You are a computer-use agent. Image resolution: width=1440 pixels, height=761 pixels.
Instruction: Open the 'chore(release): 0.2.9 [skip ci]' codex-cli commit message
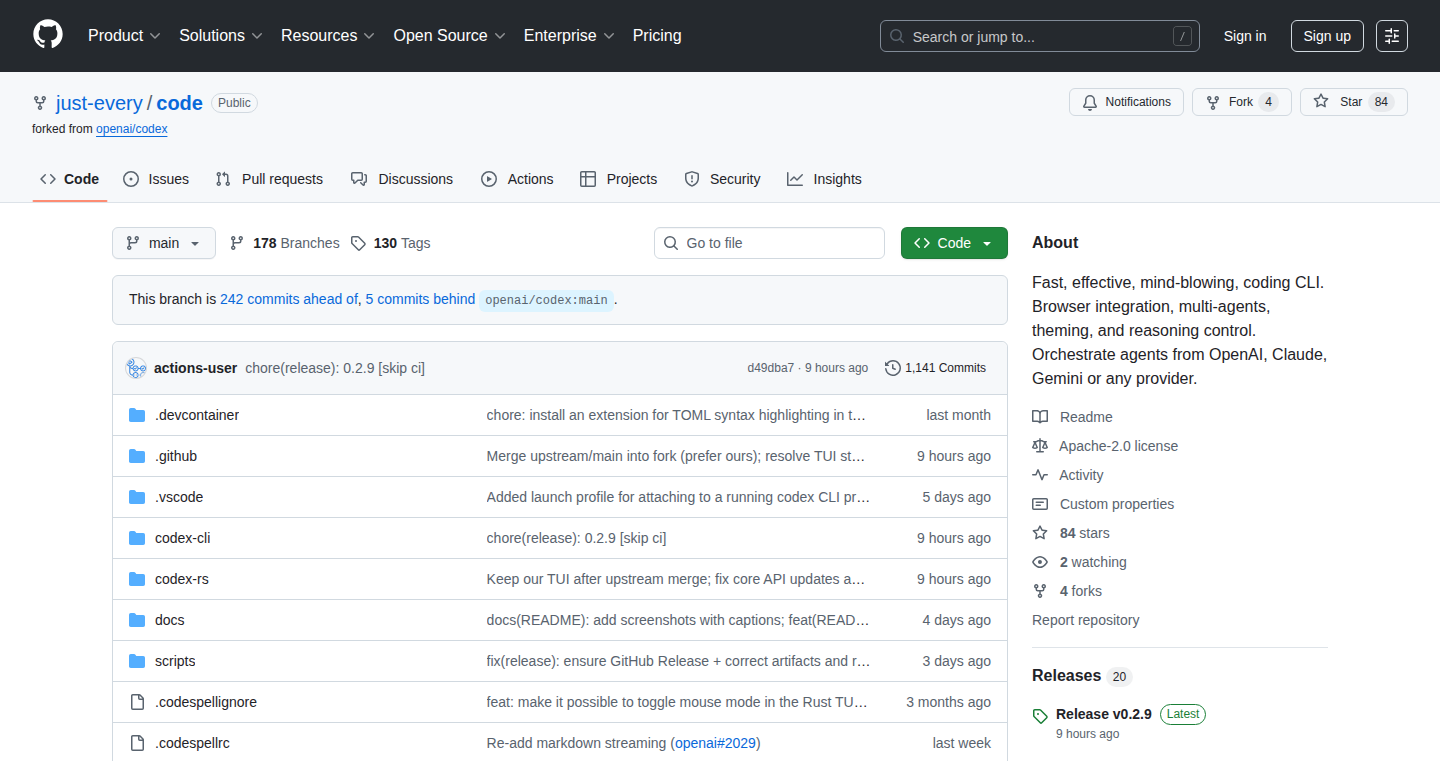point(576,538)
